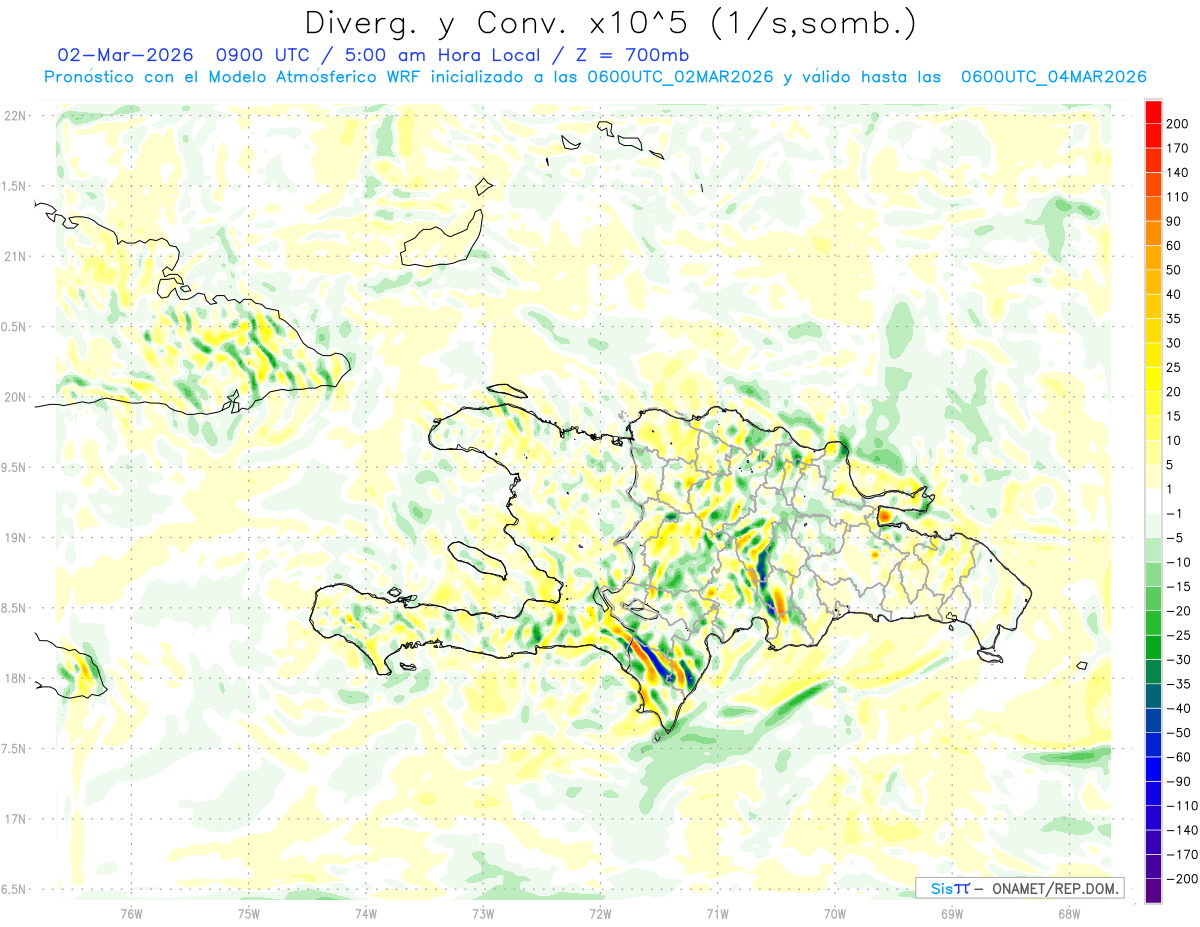This screenshot has height=927, width=1200.
Task: Click the colorbar label '-110'
Action: click(x=1181, y=806)
